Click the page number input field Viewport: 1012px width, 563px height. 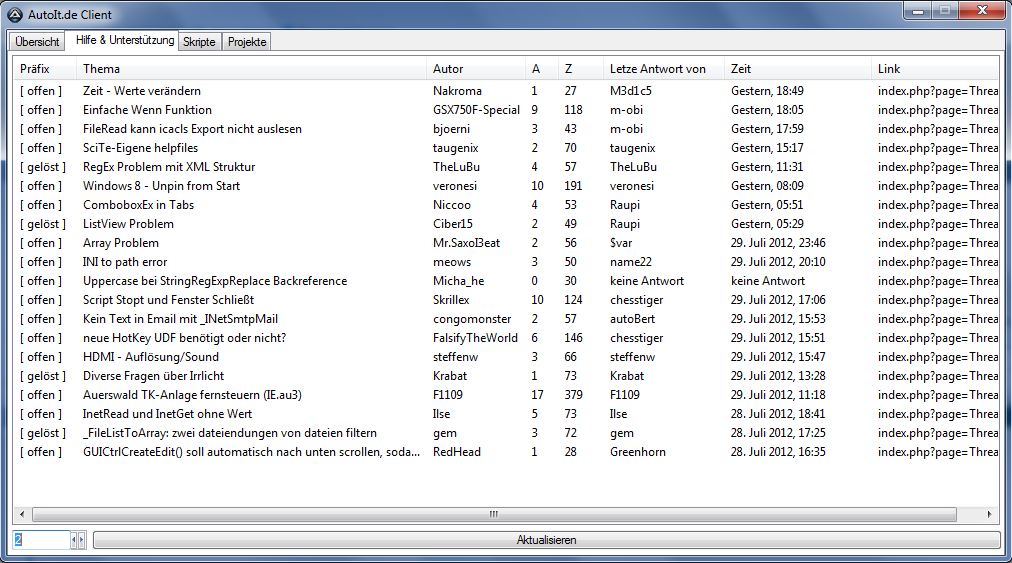pos(40,540)
